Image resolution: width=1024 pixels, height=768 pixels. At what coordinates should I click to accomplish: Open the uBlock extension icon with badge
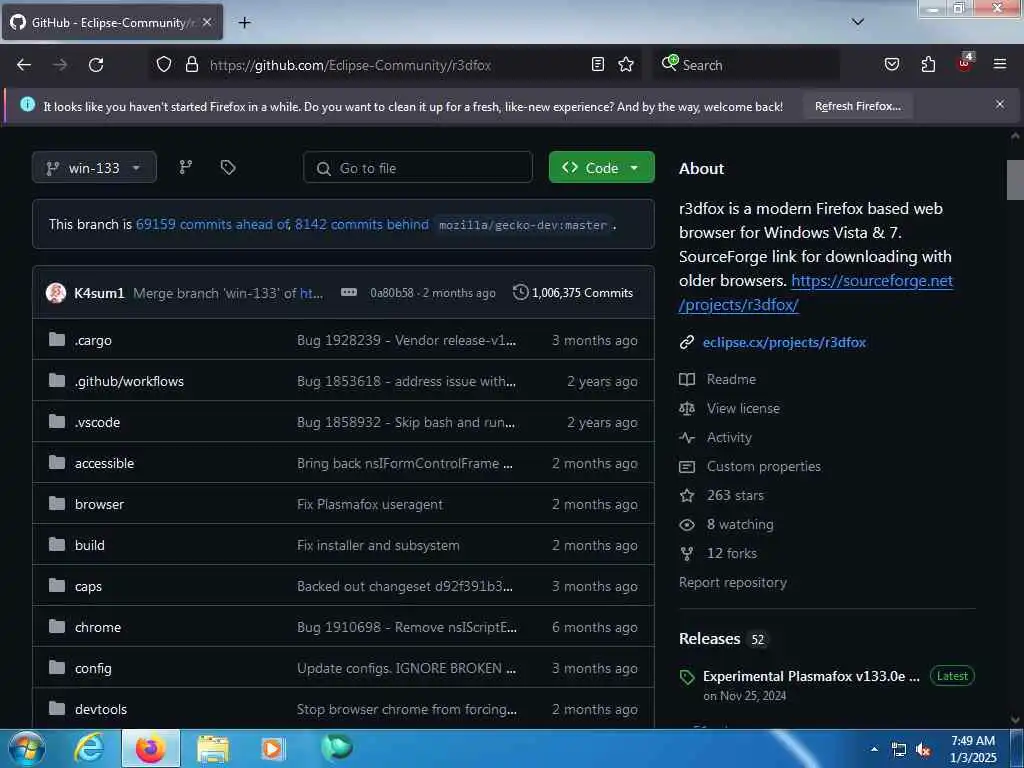pyautogui.click(x=965, y=63)
